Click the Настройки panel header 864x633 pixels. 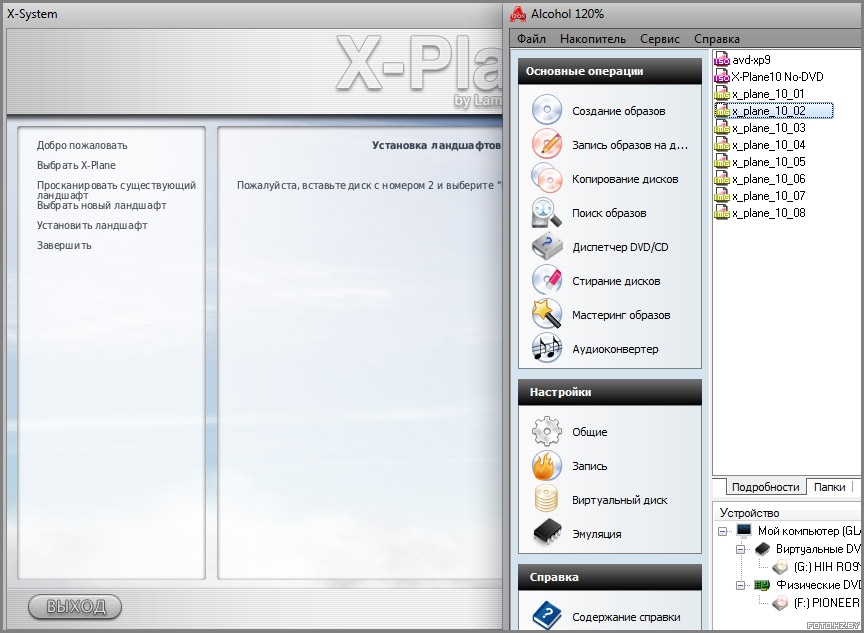609,392
